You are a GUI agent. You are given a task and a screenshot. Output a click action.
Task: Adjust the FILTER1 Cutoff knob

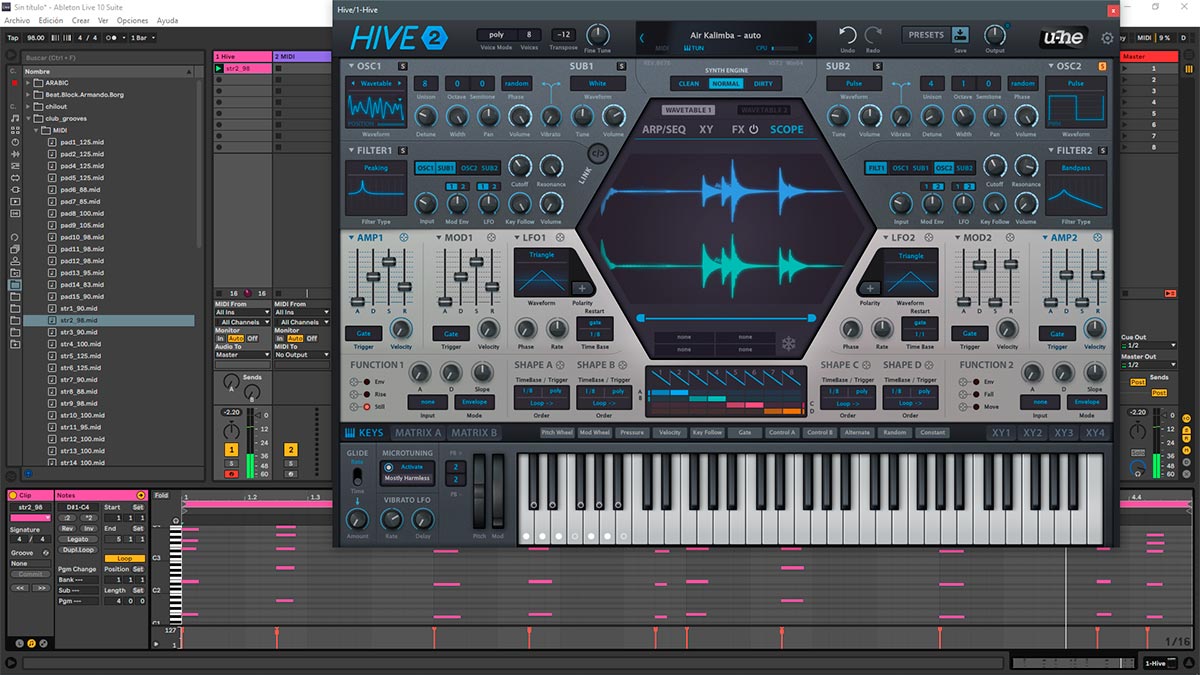(519, 166)
